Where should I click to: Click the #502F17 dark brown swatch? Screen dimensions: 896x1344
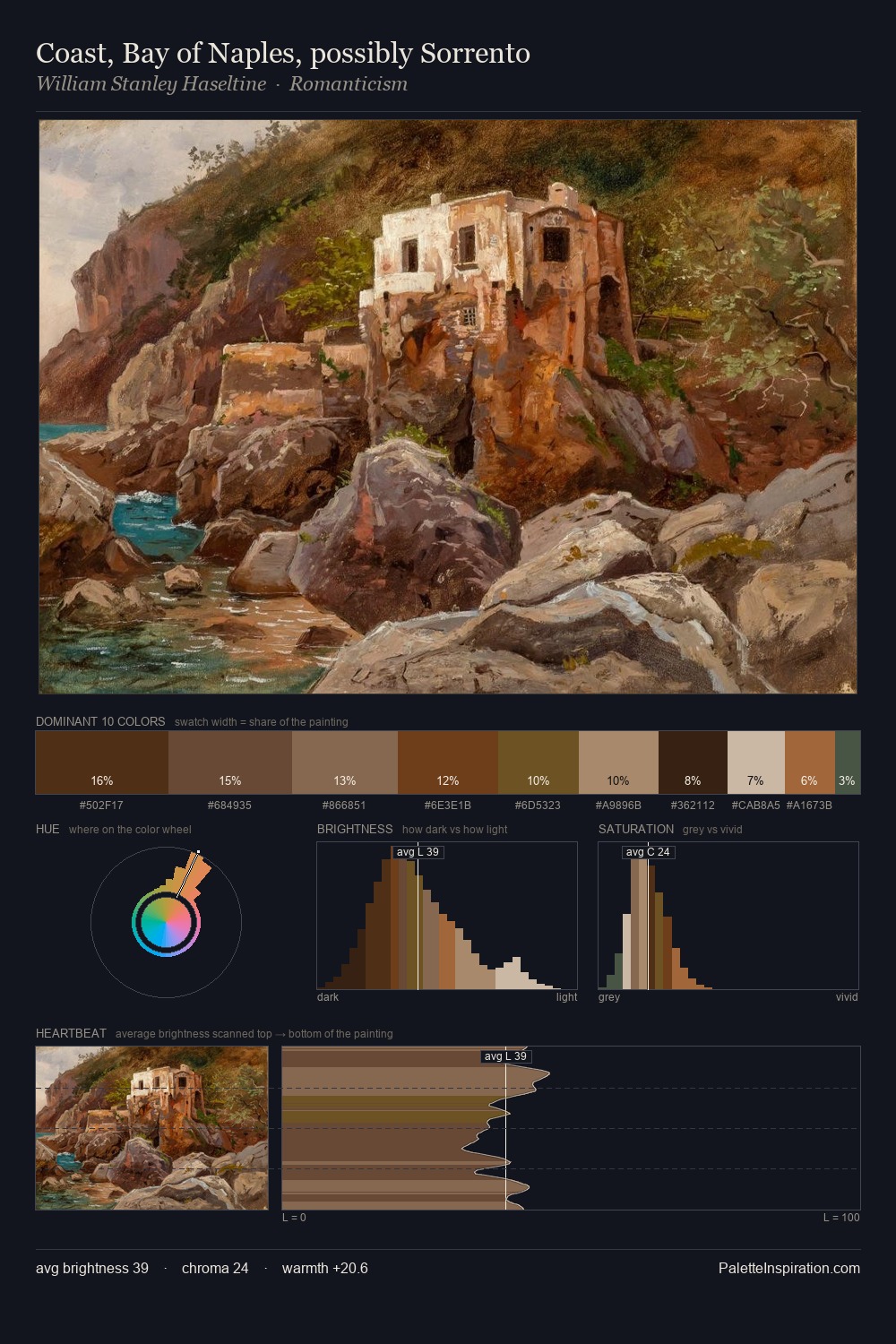(x=102, y=762)
